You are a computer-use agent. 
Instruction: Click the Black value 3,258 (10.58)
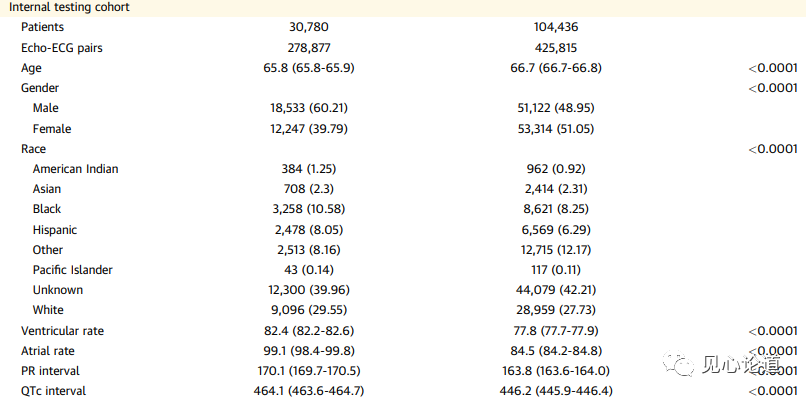pos(309,209)
